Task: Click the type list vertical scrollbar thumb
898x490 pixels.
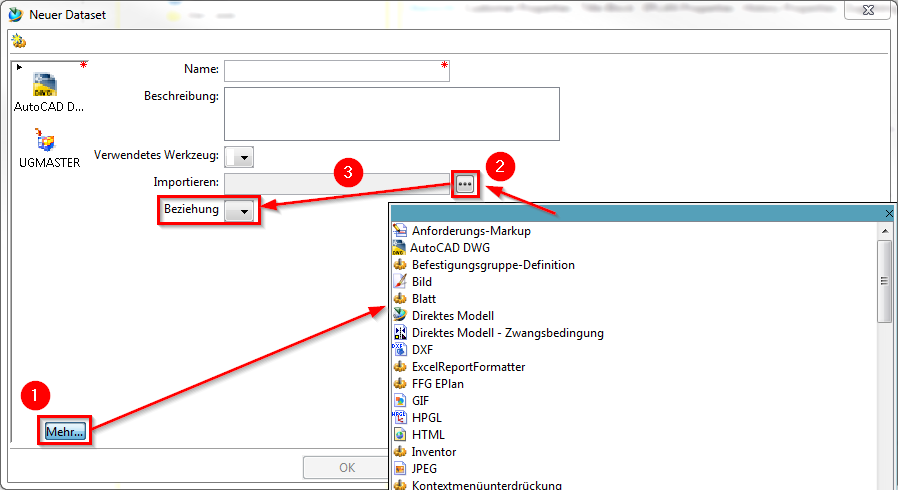Action: tap(884, 281)
